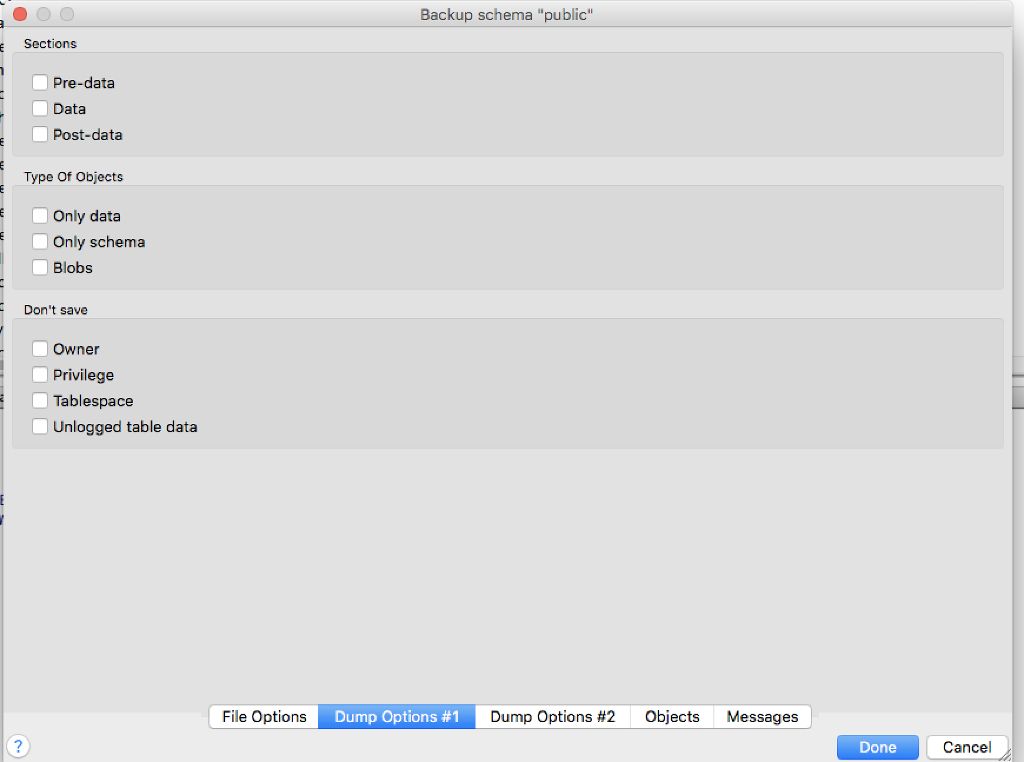View the Messages tab
The height and width of the screenshot is (762, 1024).
(762, 717)
